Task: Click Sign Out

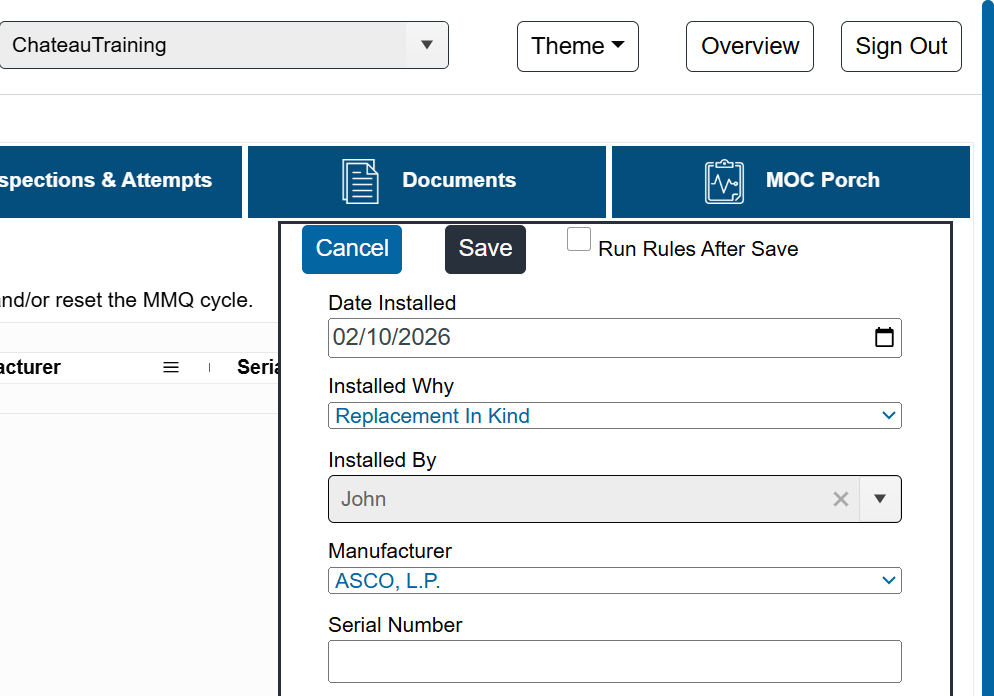Action: 901,46
